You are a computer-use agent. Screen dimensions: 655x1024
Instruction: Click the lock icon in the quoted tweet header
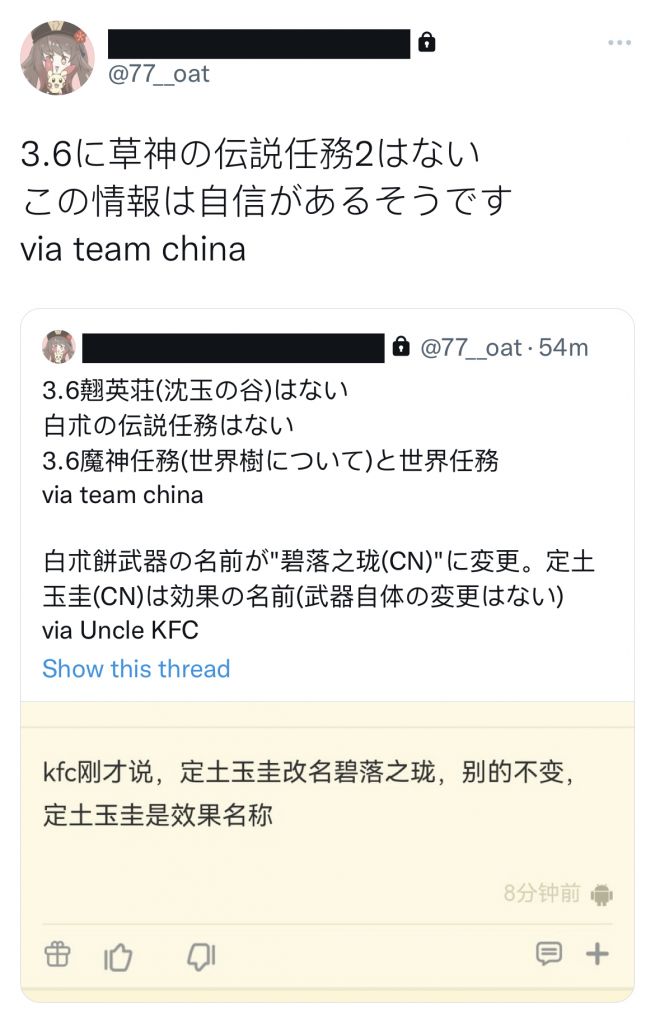[x=401, y=344]
